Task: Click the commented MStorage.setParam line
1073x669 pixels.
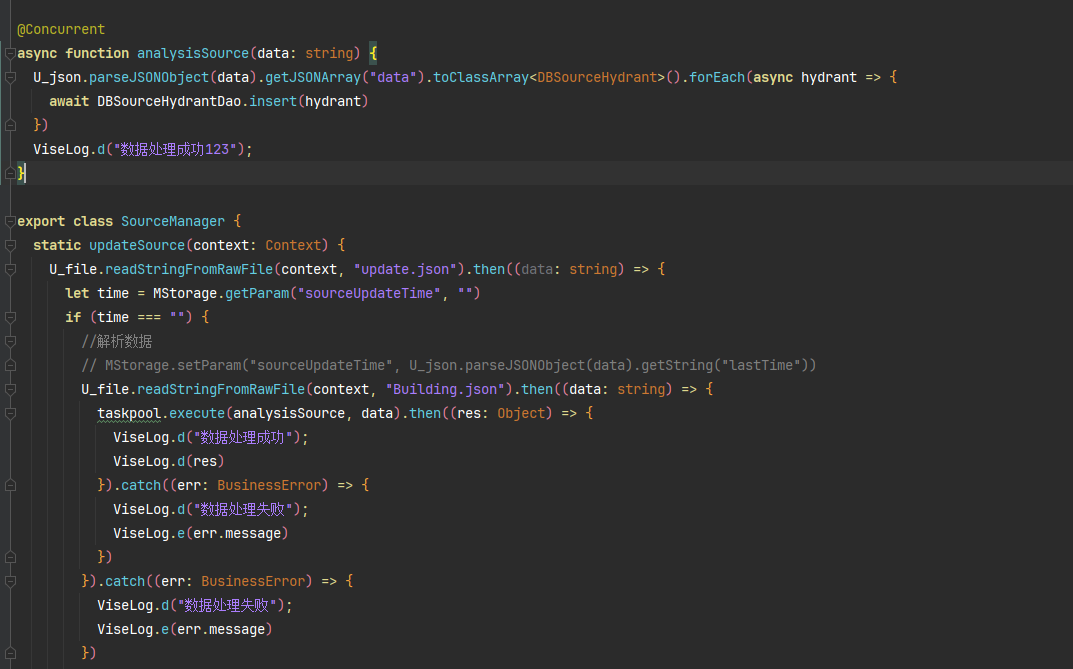Action: 448,365
